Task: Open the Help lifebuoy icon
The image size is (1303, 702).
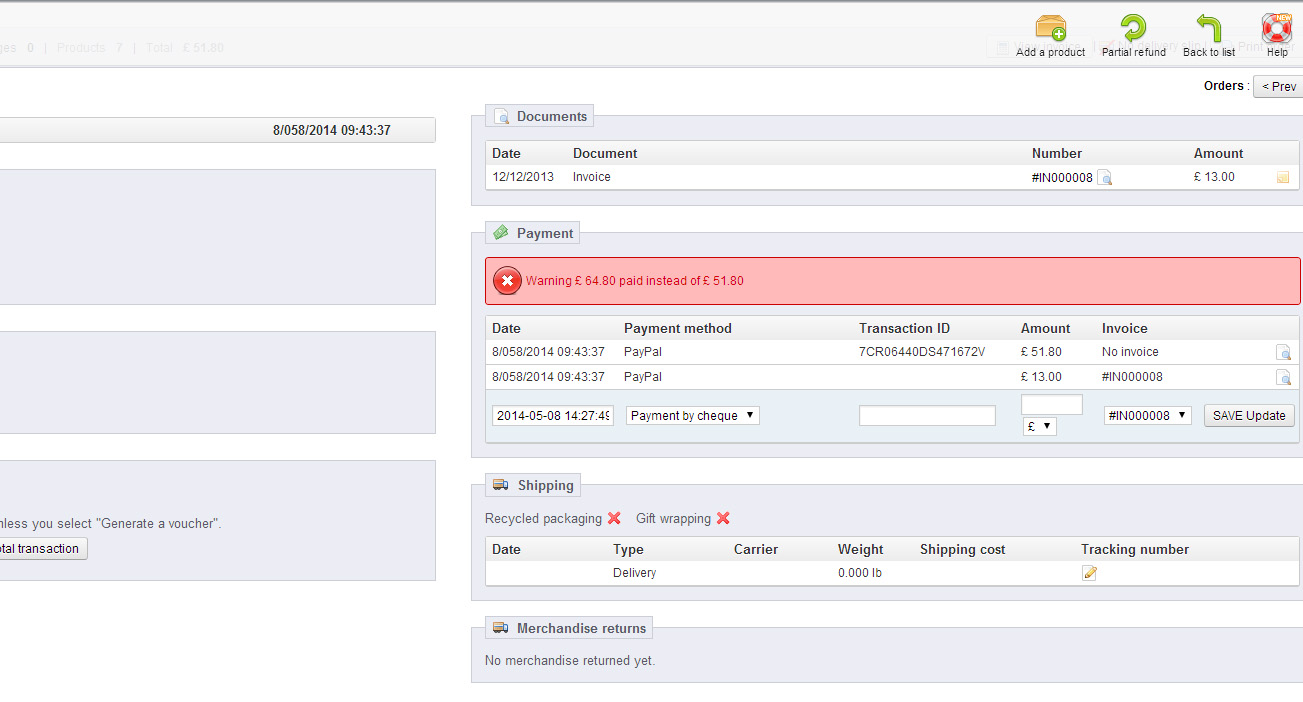Action: 1277,28
